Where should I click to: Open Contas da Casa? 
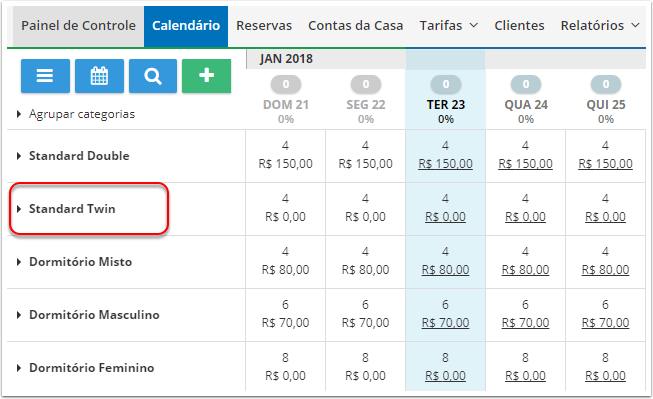click(x=356, y=26)
